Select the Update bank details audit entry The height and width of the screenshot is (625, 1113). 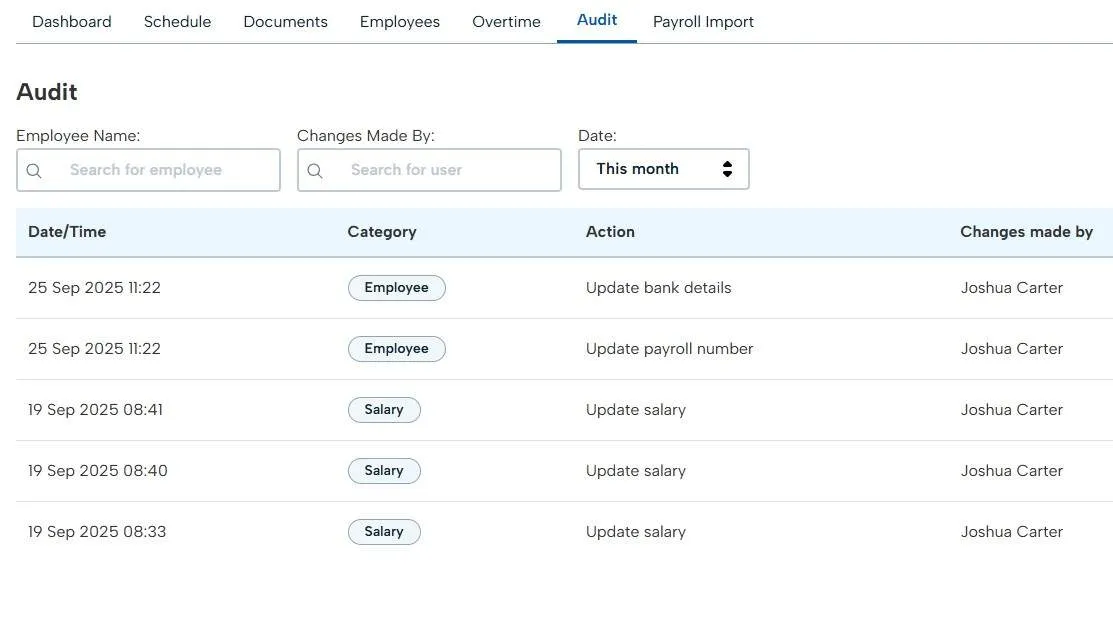click(658, 288)
